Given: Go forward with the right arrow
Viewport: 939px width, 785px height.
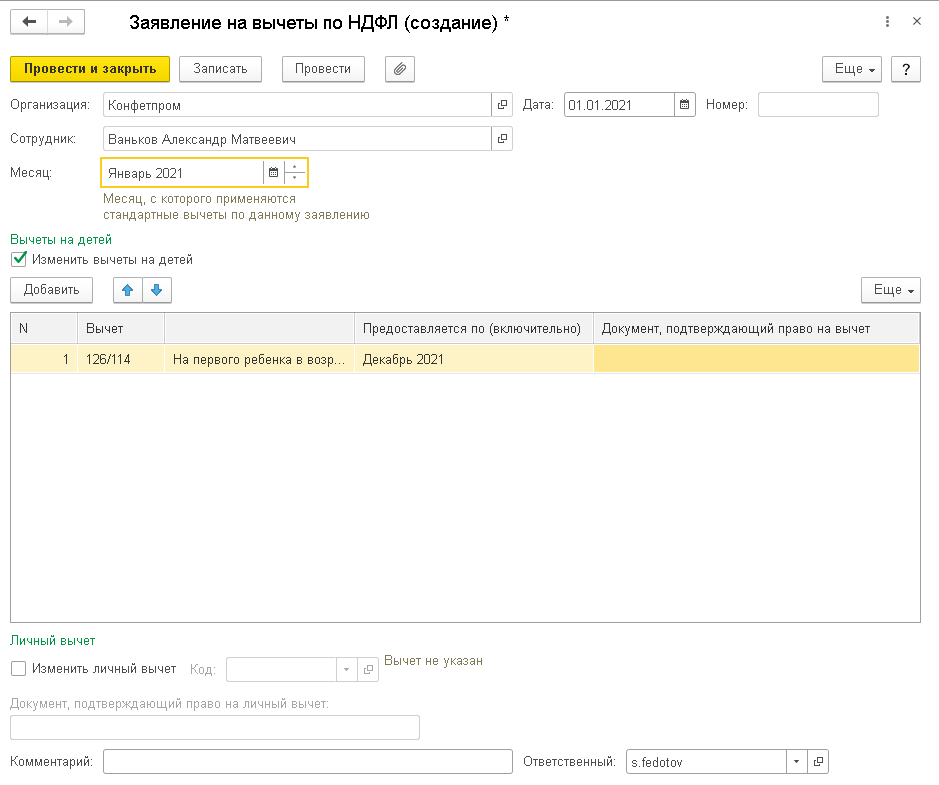Looking at the screenshot, I should tap(66, 22).
